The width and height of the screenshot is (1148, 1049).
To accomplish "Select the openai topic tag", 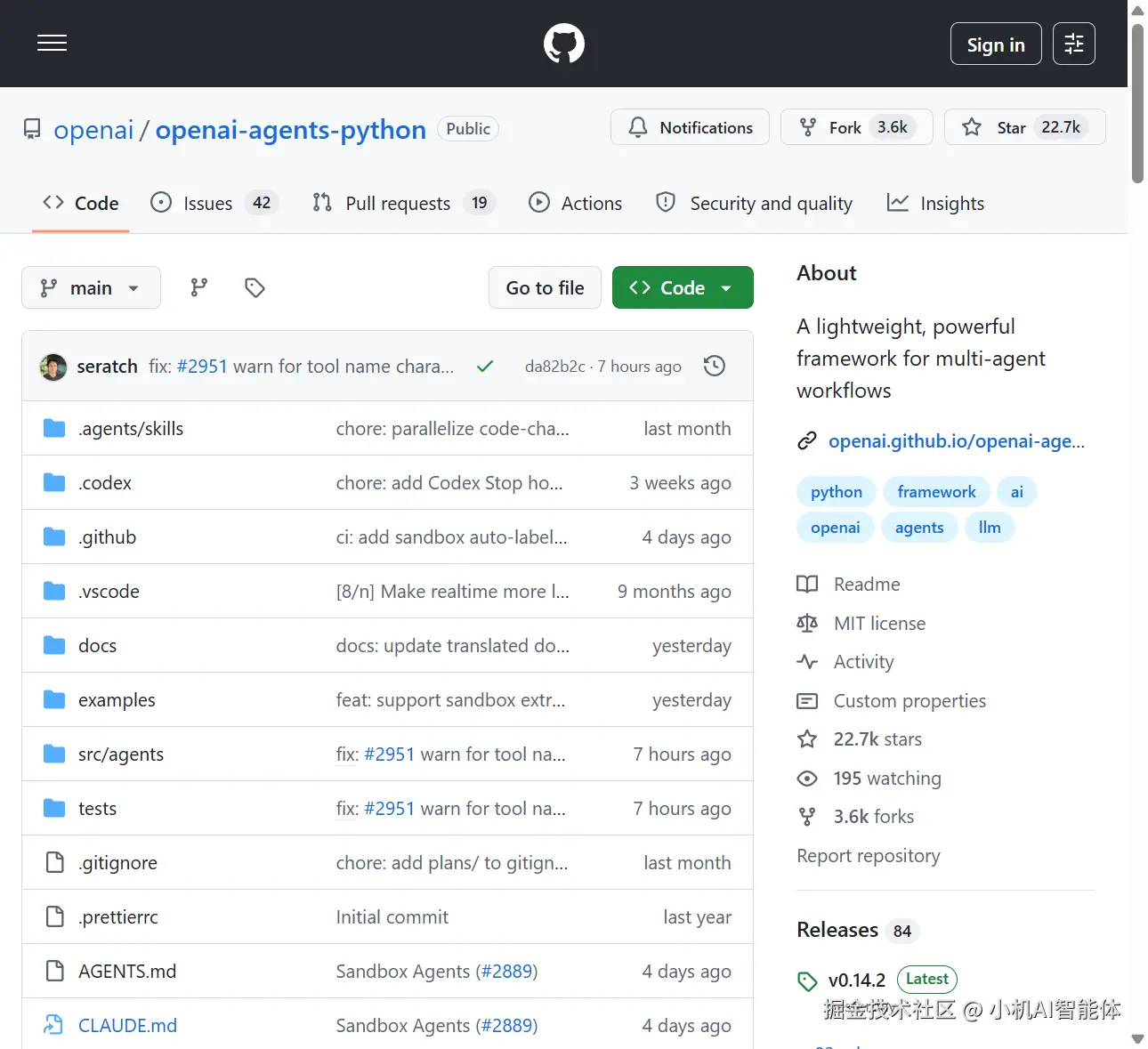I will coord(836,527).
